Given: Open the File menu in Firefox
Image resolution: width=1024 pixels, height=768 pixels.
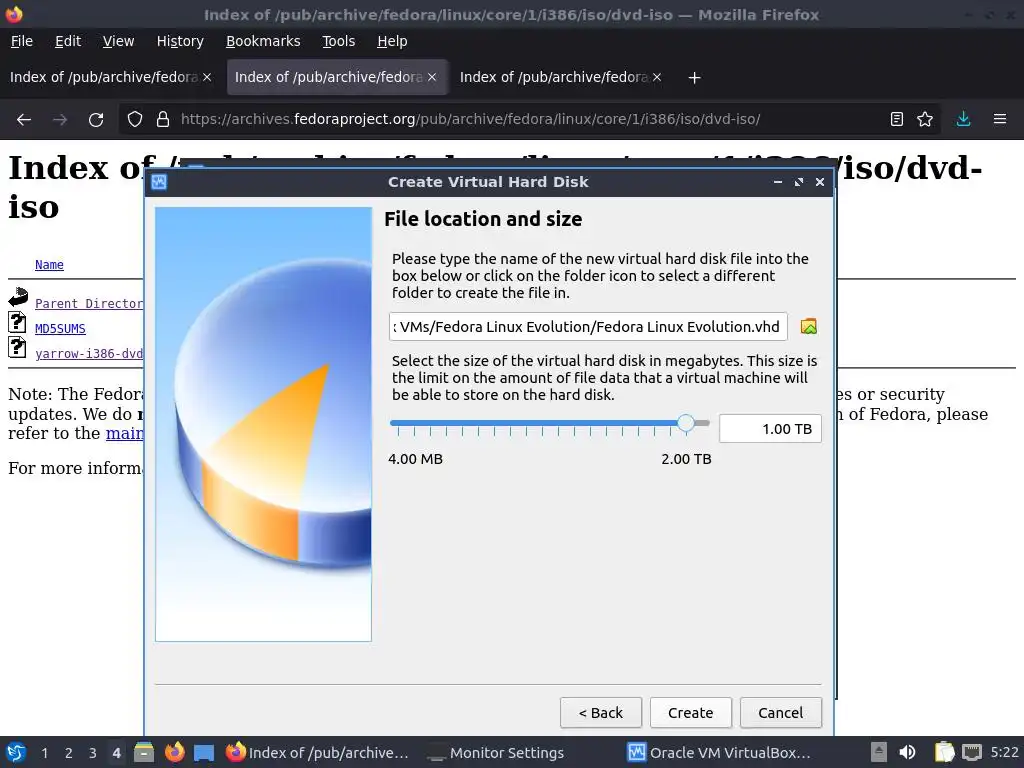Looking at the screenshot, I should coord(22,41).
